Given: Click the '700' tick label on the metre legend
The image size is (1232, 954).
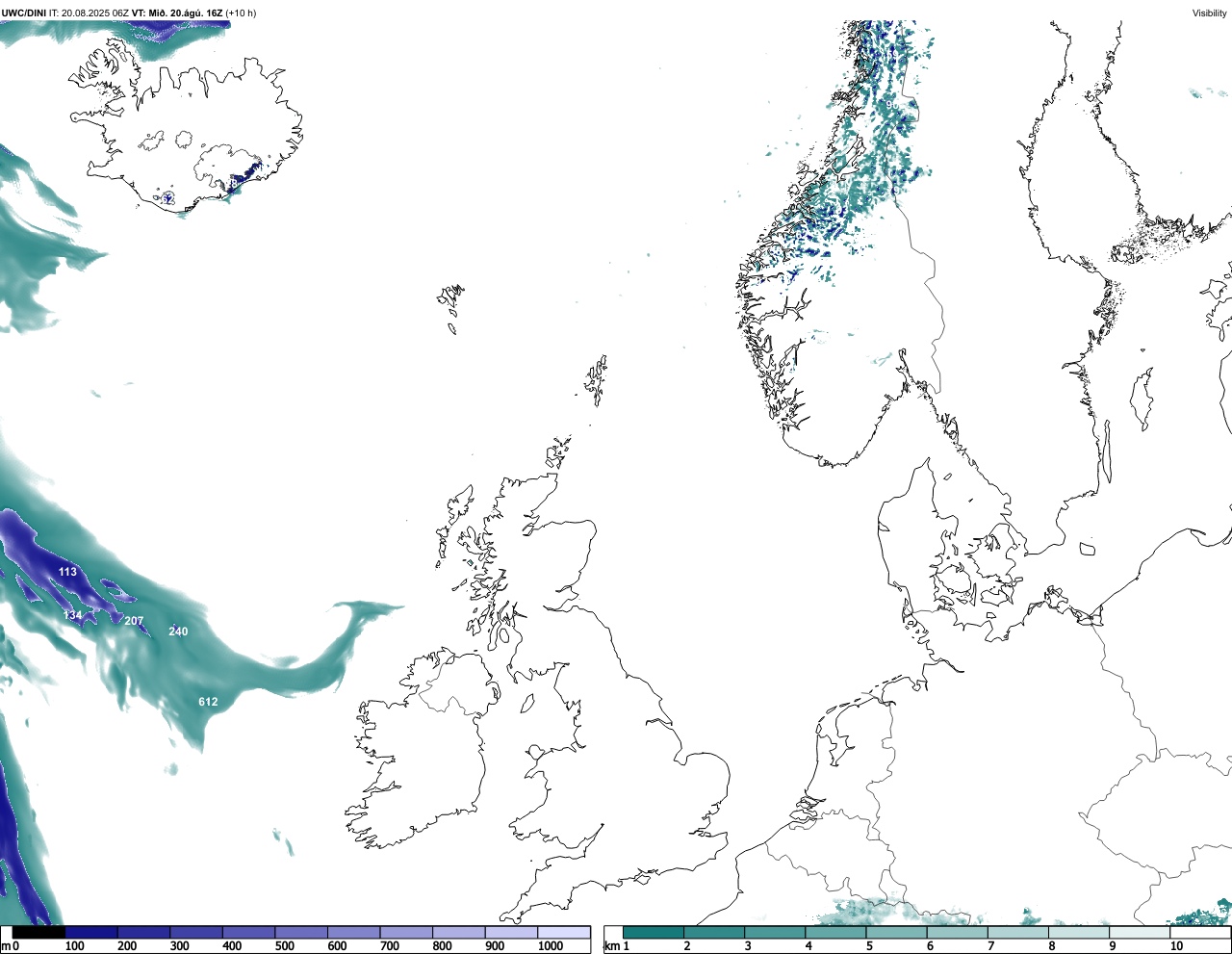Looking at the screenshot, I should [390, 946].
